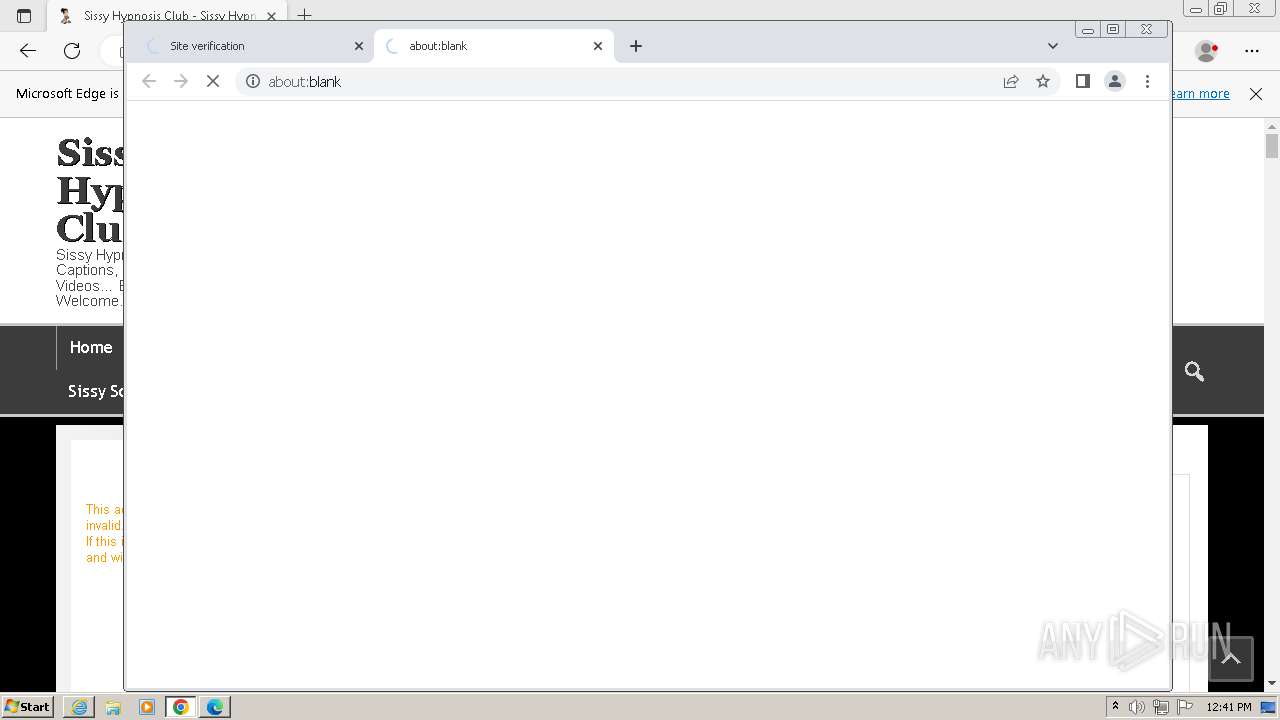Open the Action Center flag icon

1185,707
